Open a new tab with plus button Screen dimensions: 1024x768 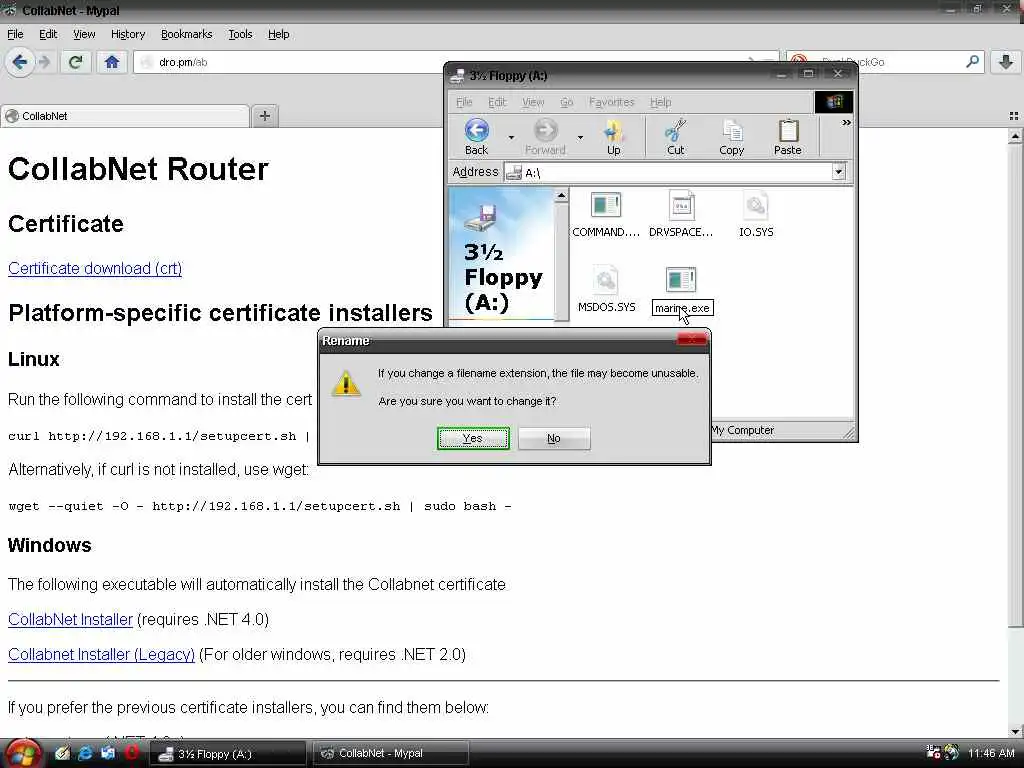(264, 116)
